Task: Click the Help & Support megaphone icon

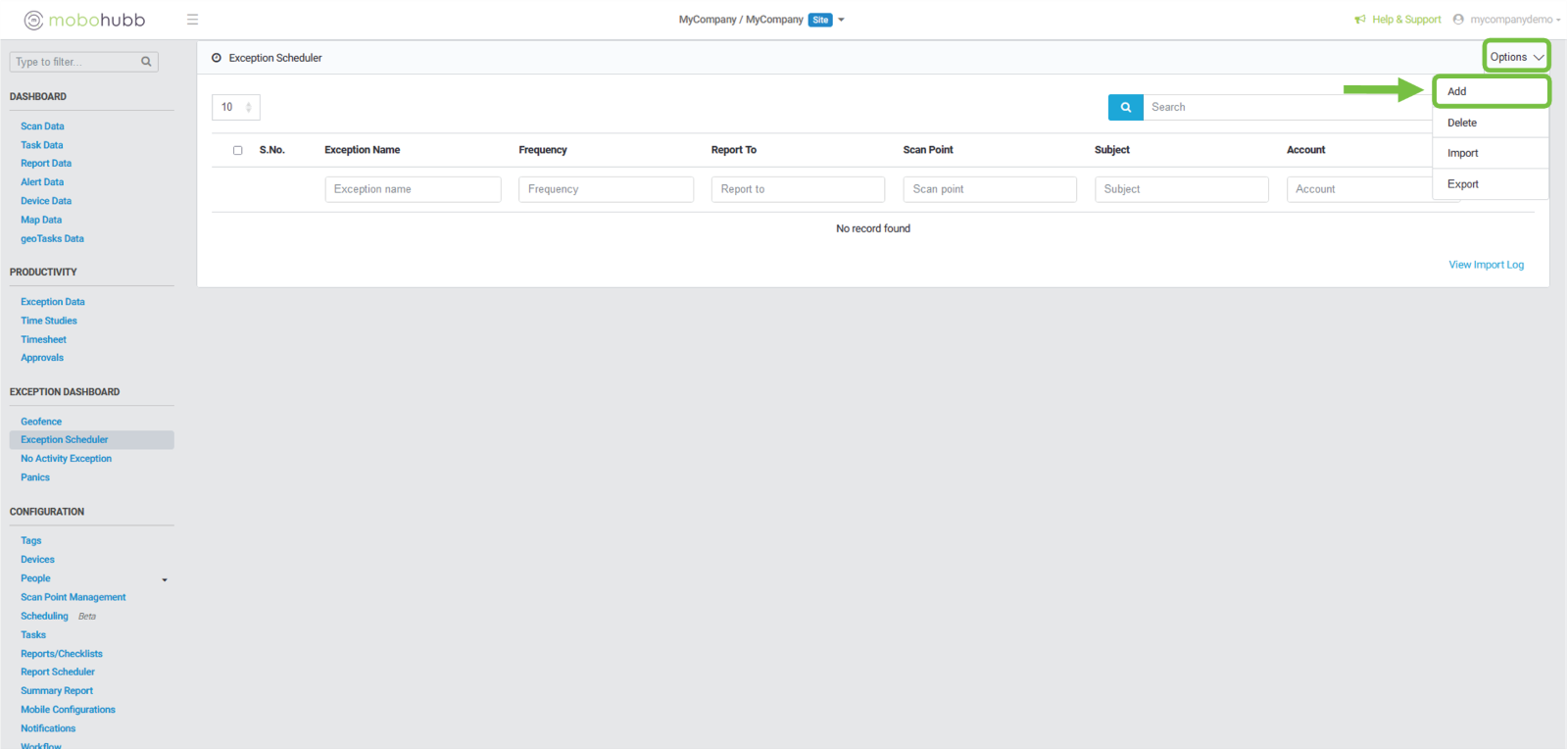Action: (1360, 20)
